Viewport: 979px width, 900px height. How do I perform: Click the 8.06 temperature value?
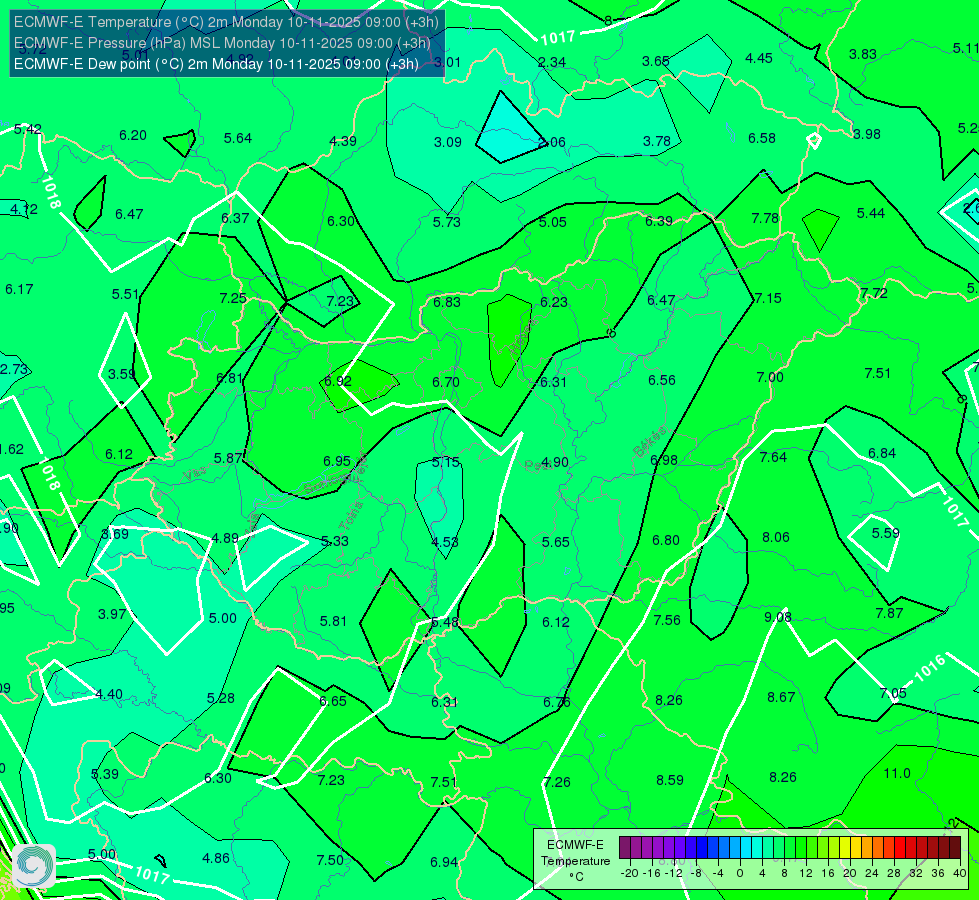tap(776, 537)
